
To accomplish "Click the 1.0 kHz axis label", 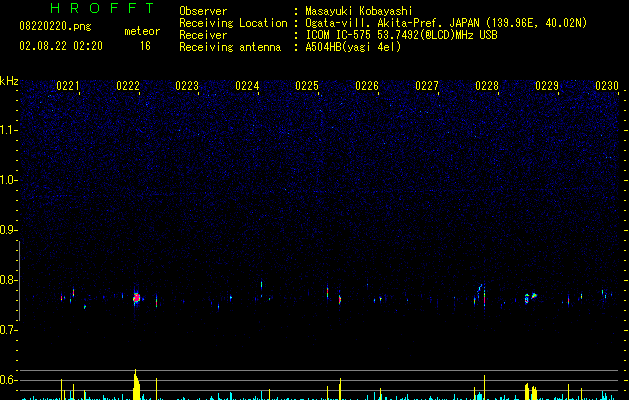I will tap(8, 180).
